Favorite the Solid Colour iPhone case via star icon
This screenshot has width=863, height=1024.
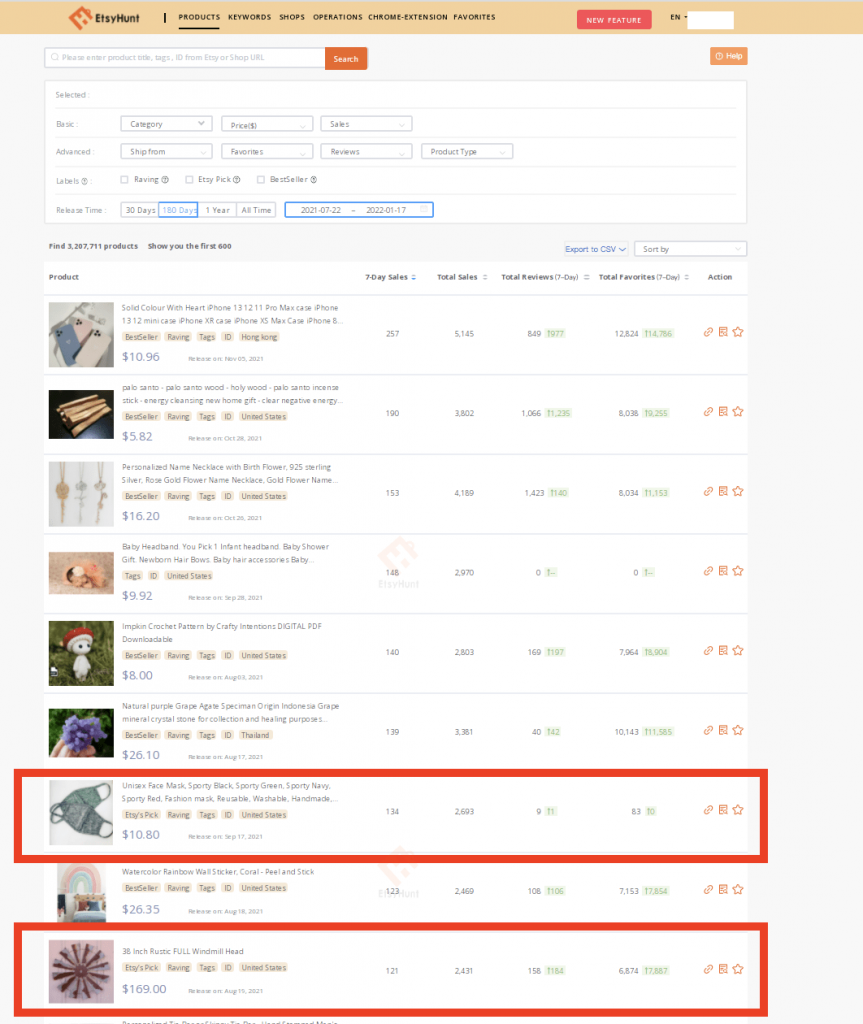(x=738, y=331)
